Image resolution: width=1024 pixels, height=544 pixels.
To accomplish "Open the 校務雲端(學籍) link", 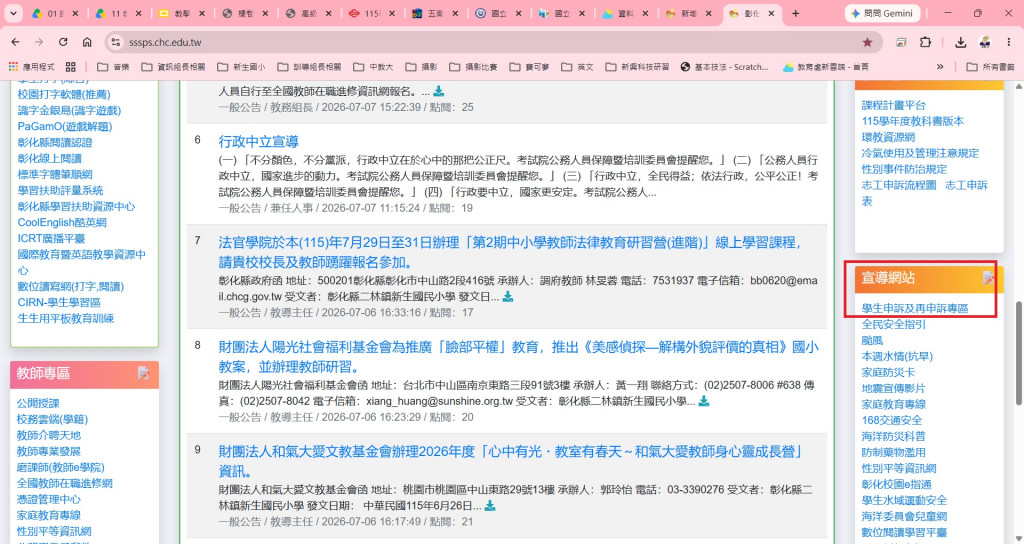I will pyautogui.click(x=52, y=419).
